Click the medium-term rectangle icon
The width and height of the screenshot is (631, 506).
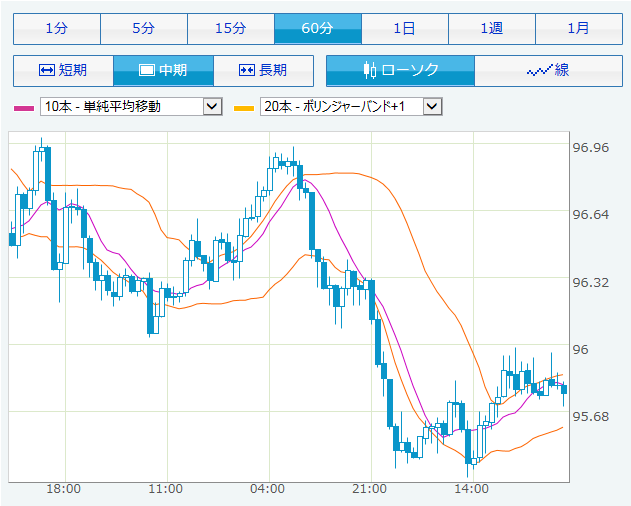[146, 71]
